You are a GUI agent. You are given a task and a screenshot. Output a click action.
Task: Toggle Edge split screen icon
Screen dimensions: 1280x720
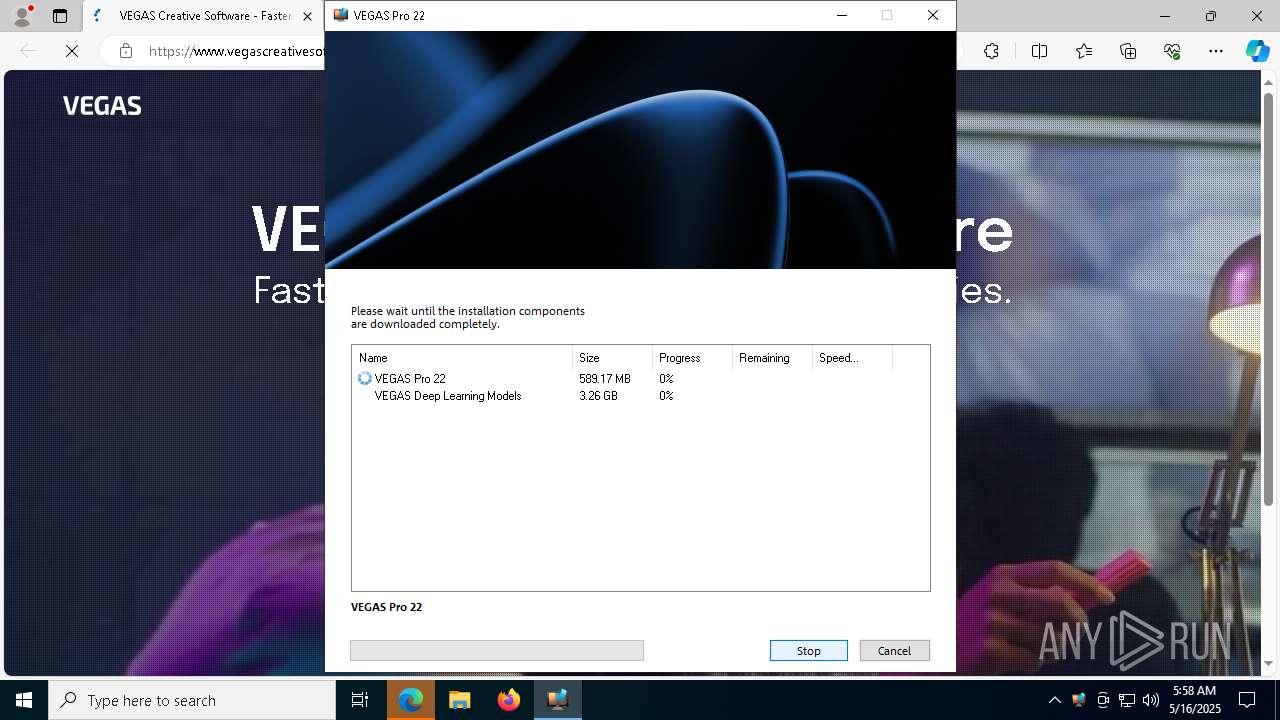[x=1039, y=51]
